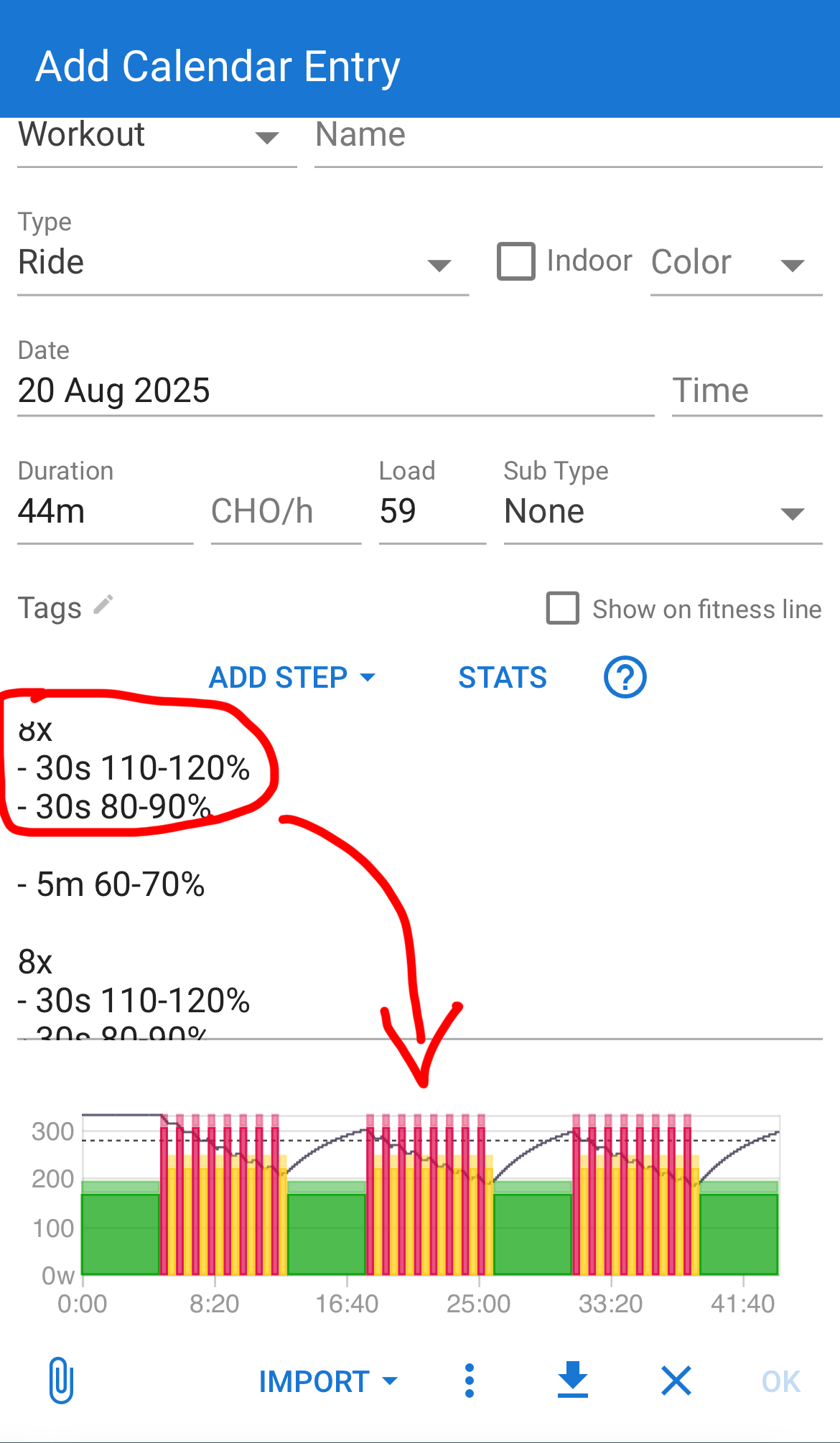
Task: Click the X cancel icon
Action: tap(676, 1381)
